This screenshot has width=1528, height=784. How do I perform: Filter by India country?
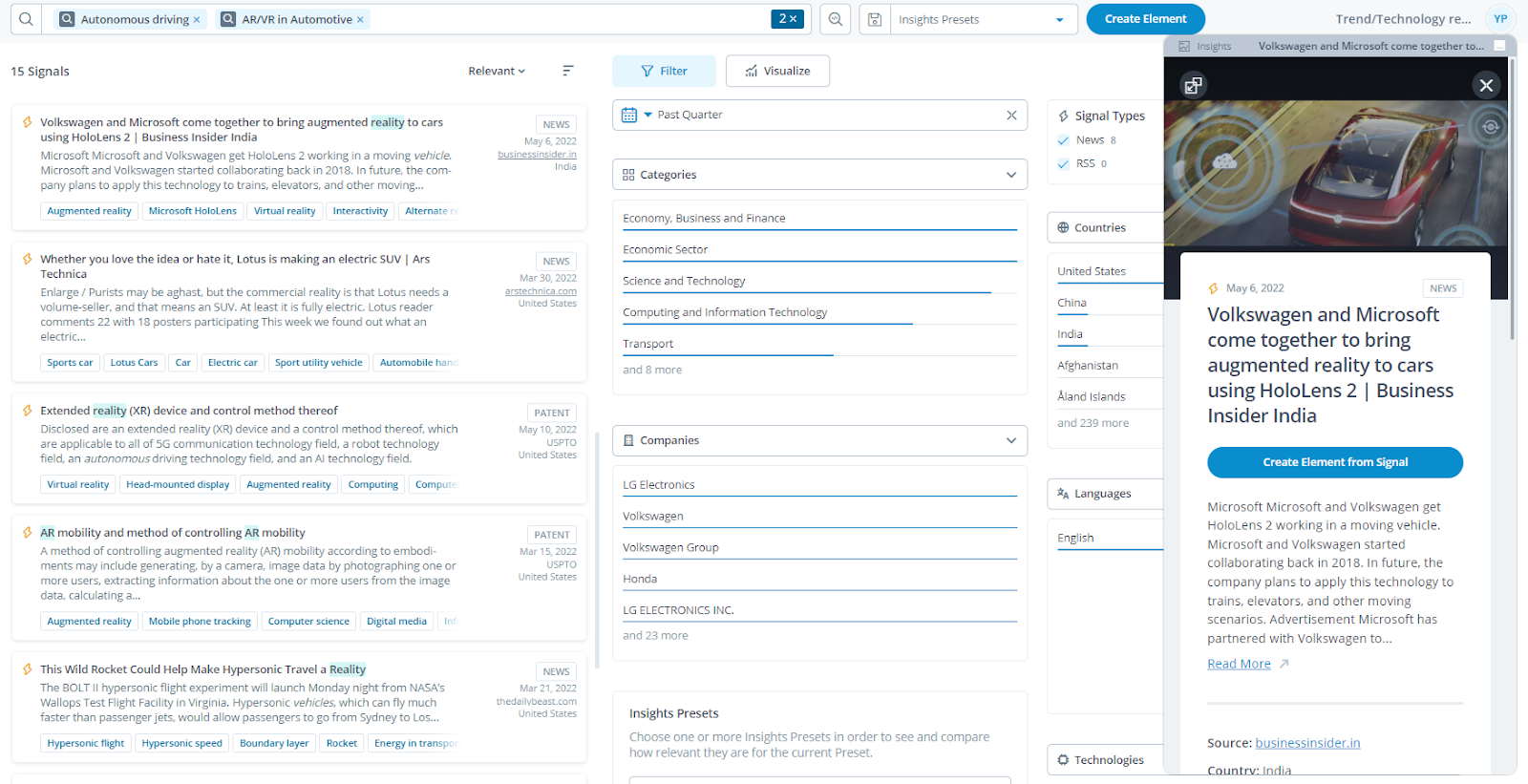tap(1070, 334)
